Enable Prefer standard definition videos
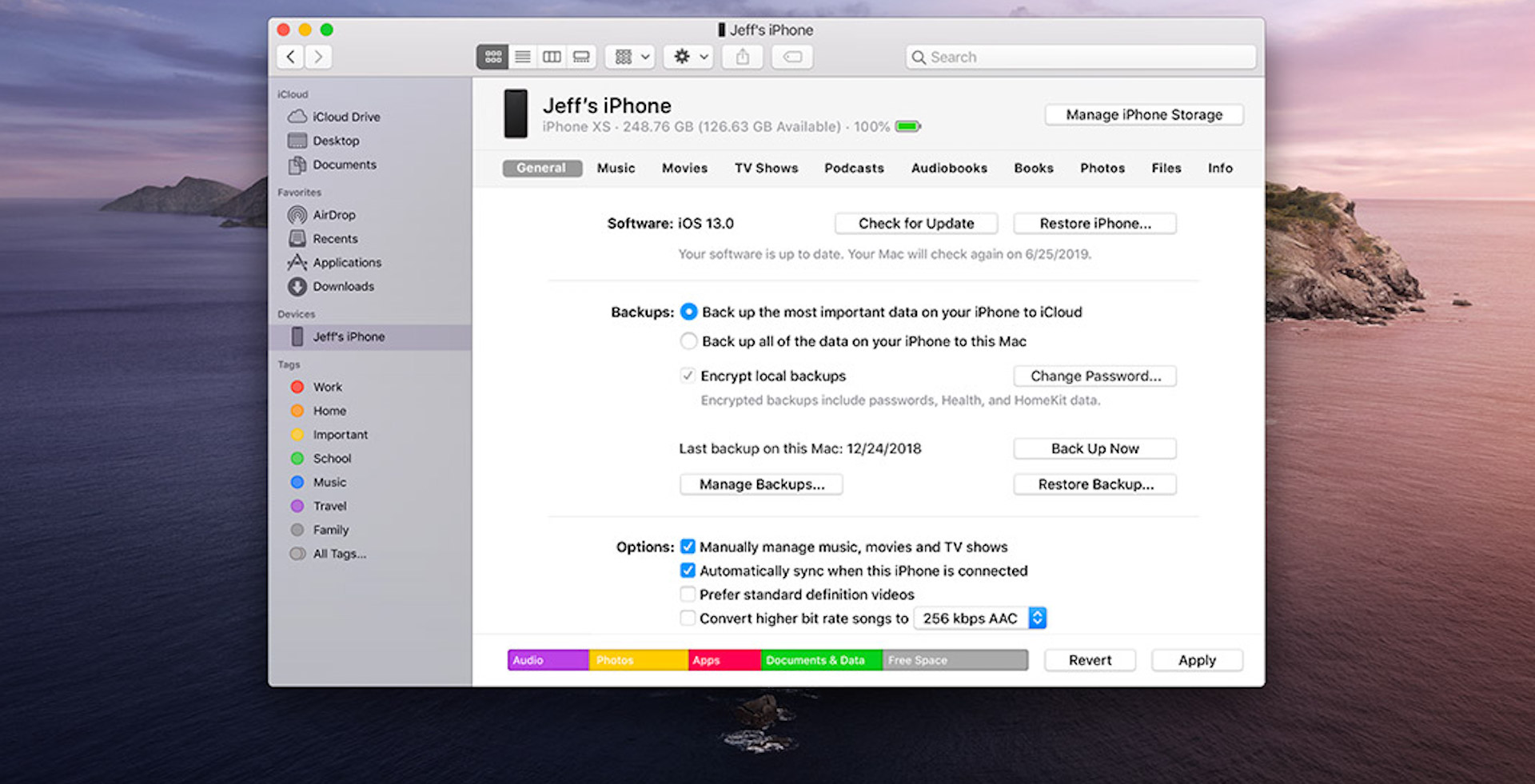 tap(688, 595)
